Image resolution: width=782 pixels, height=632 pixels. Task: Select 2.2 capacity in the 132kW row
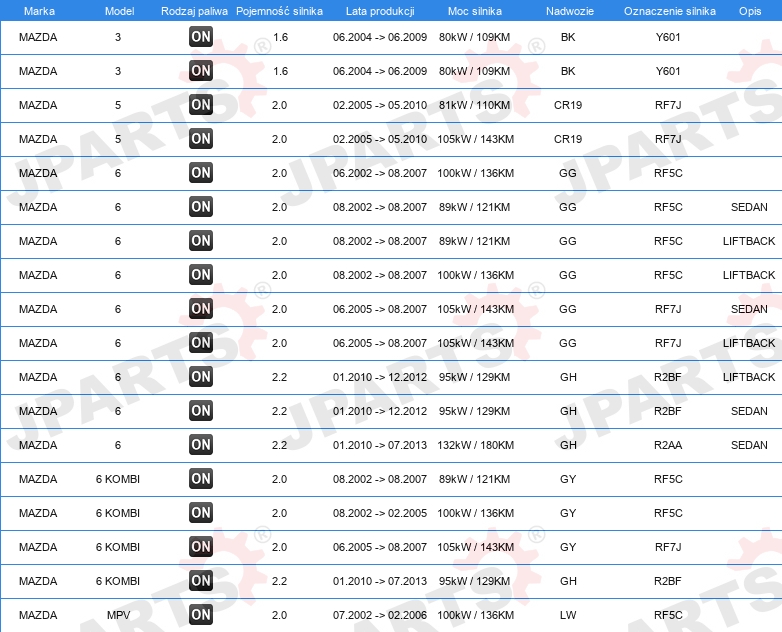pos(279,445)
